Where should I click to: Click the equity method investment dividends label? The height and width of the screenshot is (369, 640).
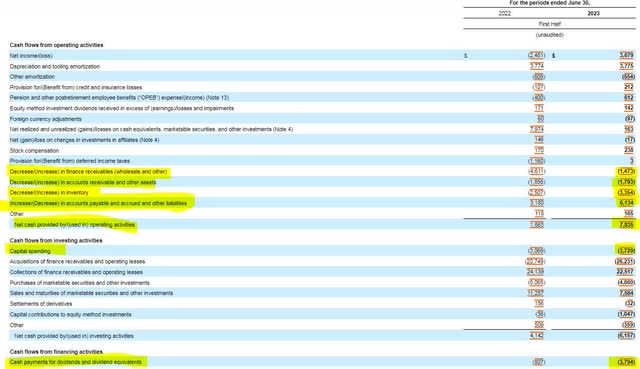coord(122,108)
